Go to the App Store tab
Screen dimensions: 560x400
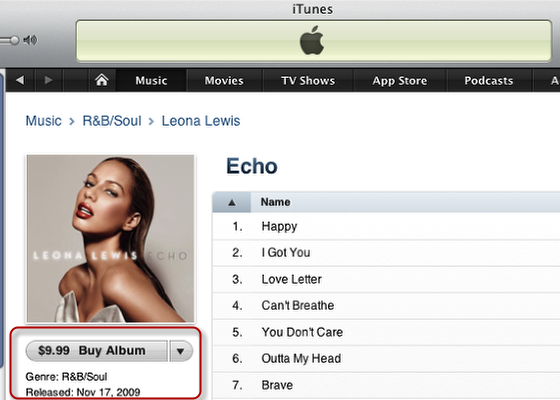400,80
